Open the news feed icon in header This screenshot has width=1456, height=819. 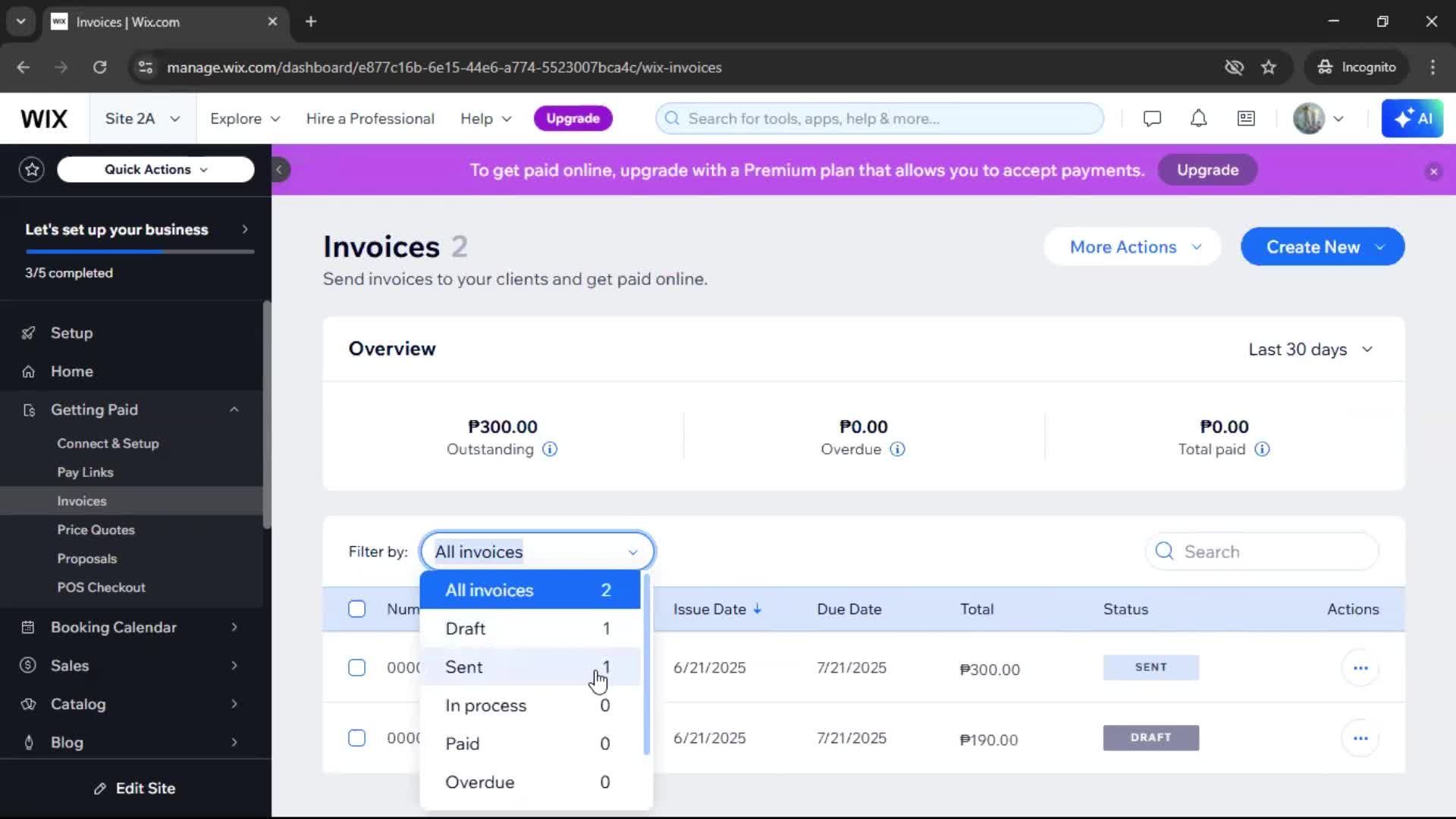point(1246,118)
